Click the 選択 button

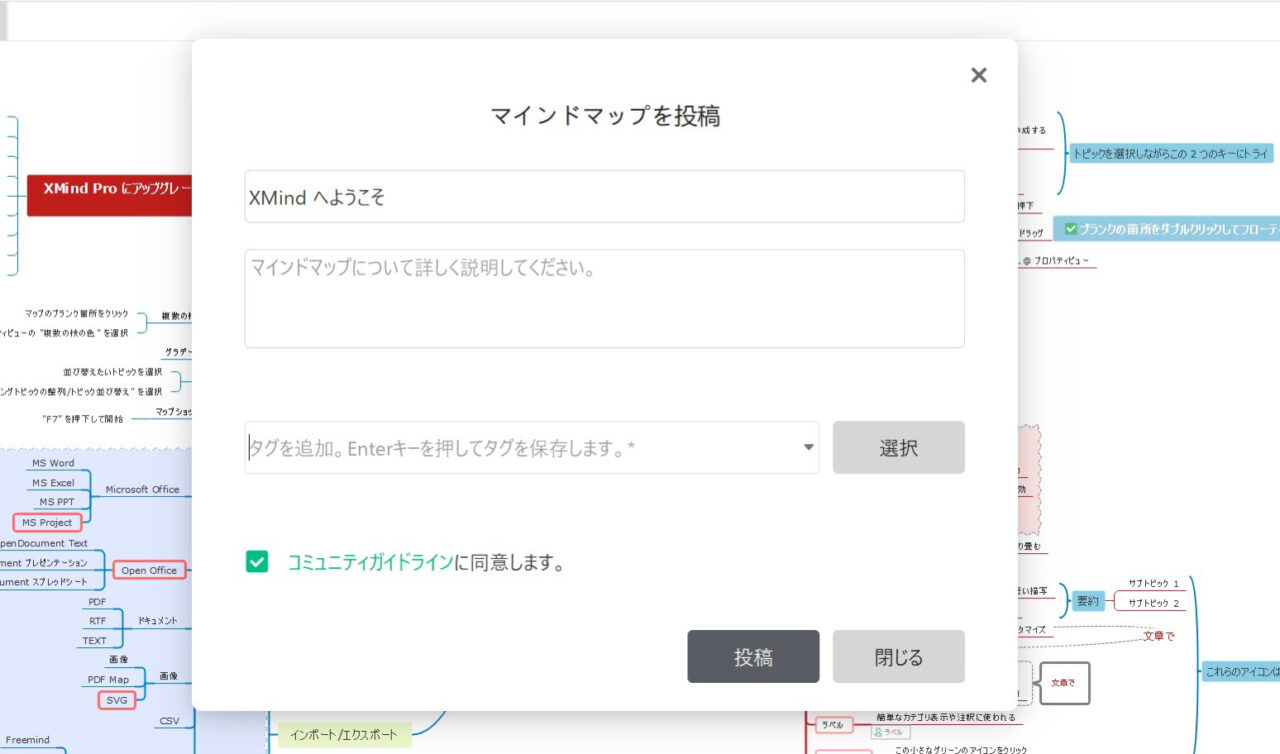tap(898, 448)
